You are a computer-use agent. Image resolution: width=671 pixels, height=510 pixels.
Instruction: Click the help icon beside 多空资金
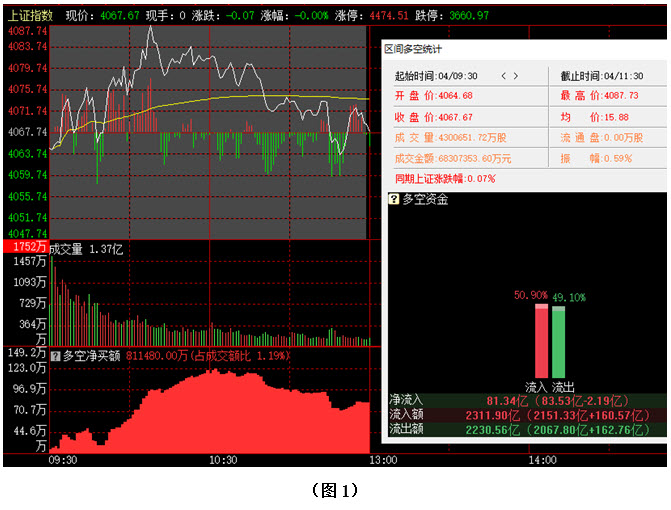coord(394,199)
